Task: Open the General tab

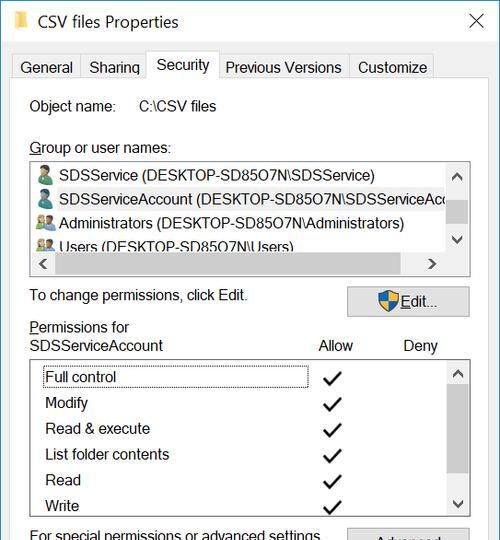Action: pyautogui.click(x=46, y=67)
